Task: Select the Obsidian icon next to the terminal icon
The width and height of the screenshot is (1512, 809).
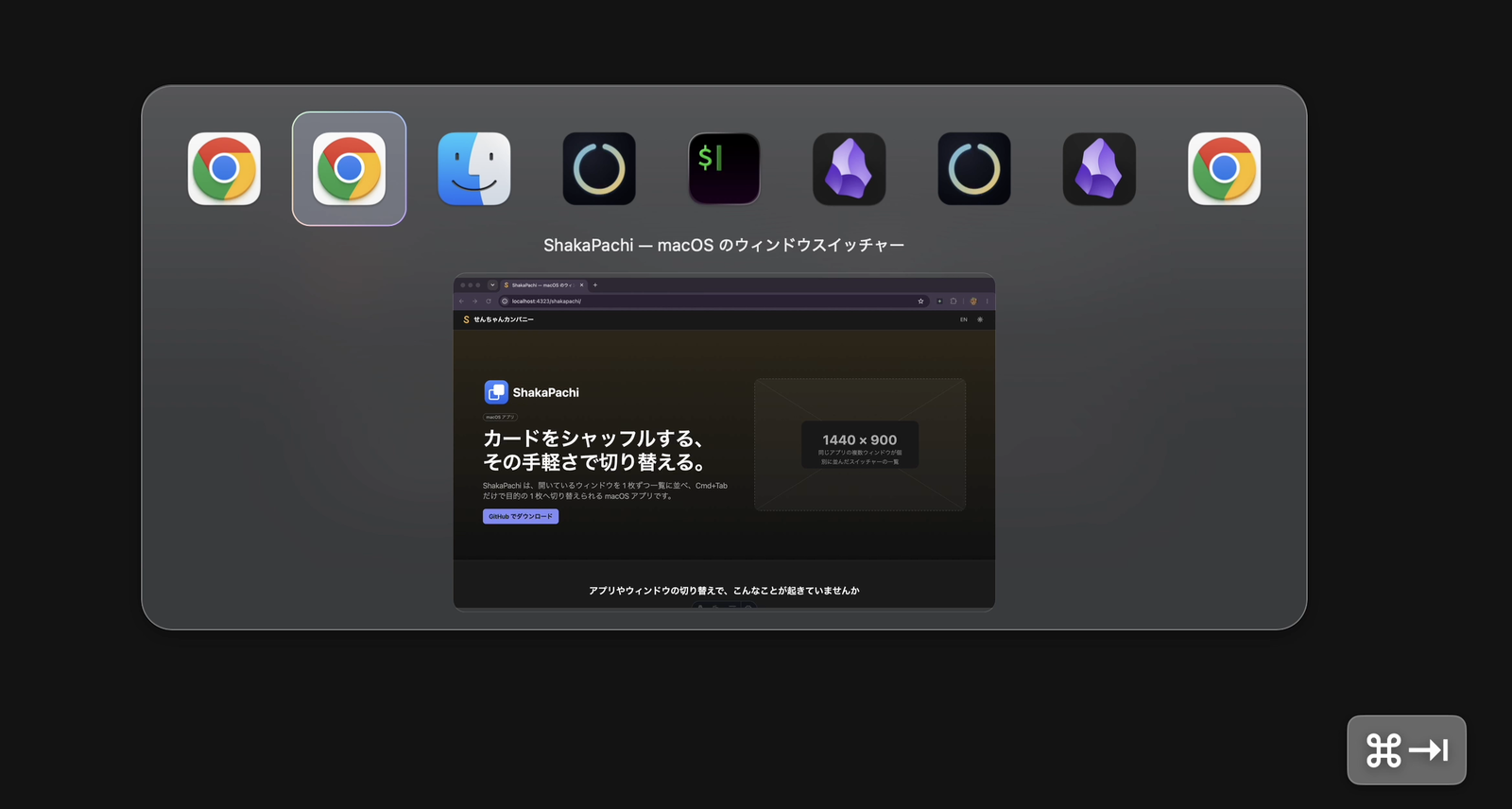Action: click(850, 169)
